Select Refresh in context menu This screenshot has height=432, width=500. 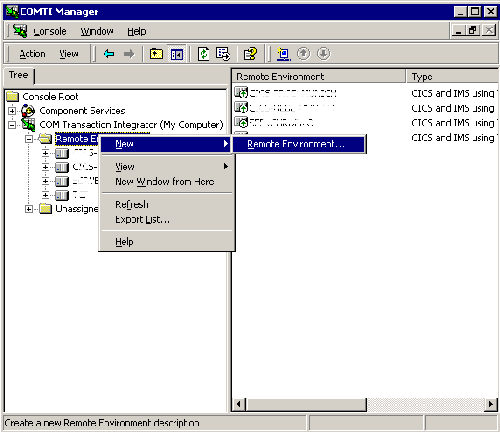pos(166,204)
